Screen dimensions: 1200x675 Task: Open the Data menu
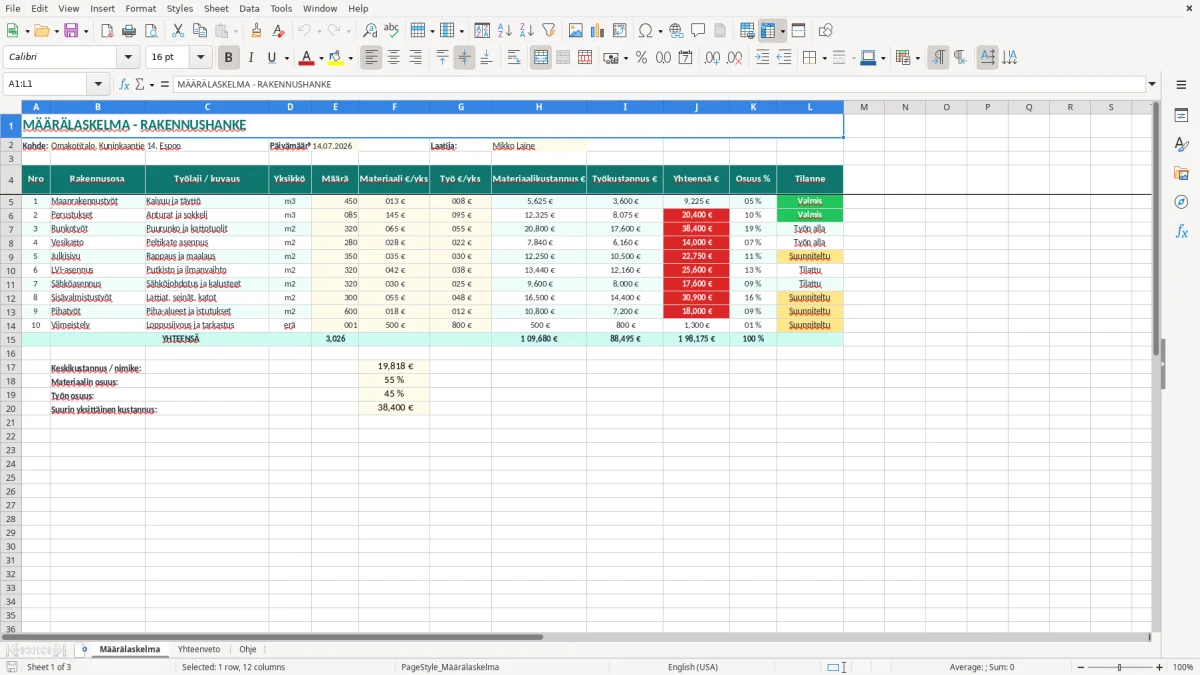(x=249, y=8)
